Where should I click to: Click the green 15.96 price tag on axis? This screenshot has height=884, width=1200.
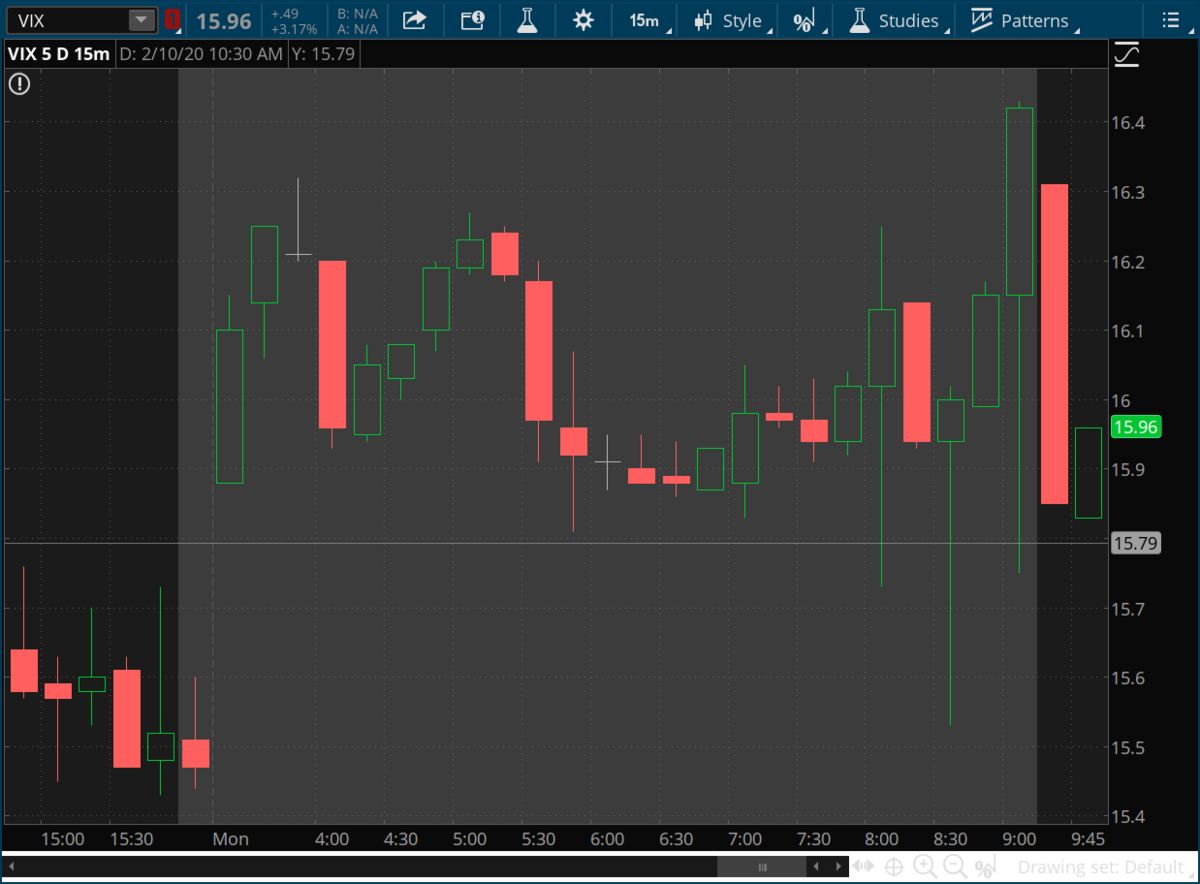(1135, 427)
